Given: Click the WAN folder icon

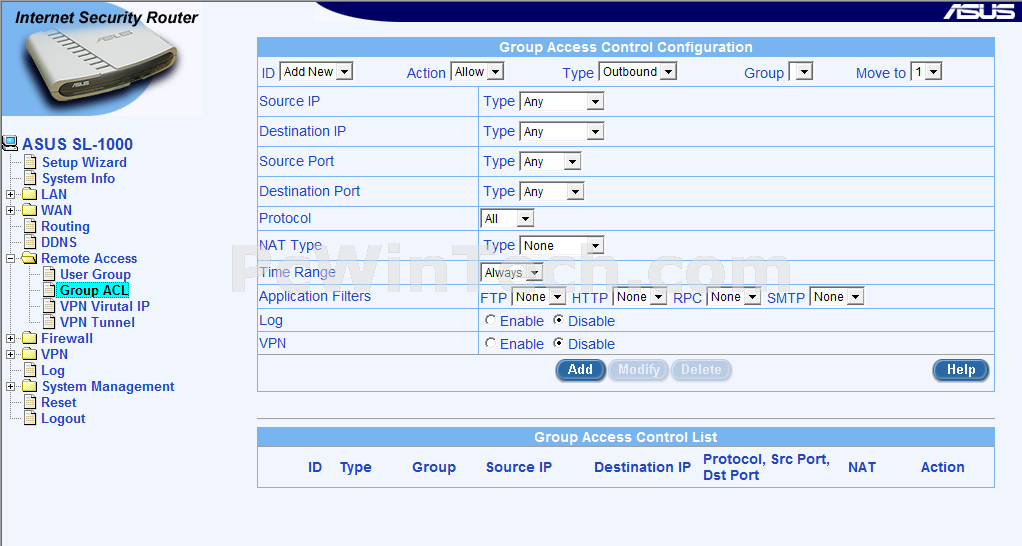Looking at the screenshot, I should (29, 210).
